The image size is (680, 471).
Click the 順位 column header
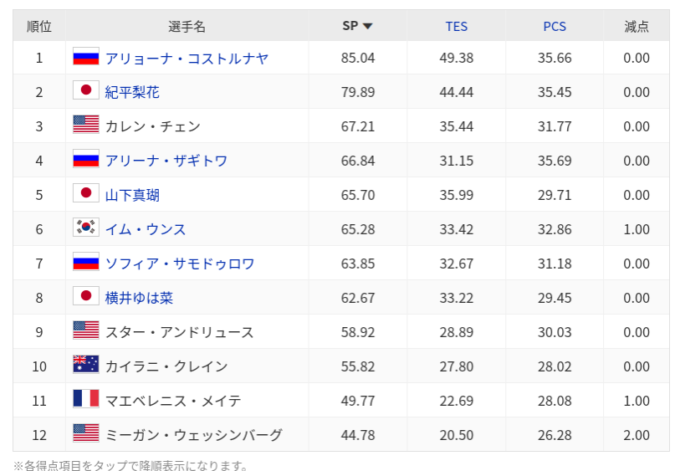(39, 26)
